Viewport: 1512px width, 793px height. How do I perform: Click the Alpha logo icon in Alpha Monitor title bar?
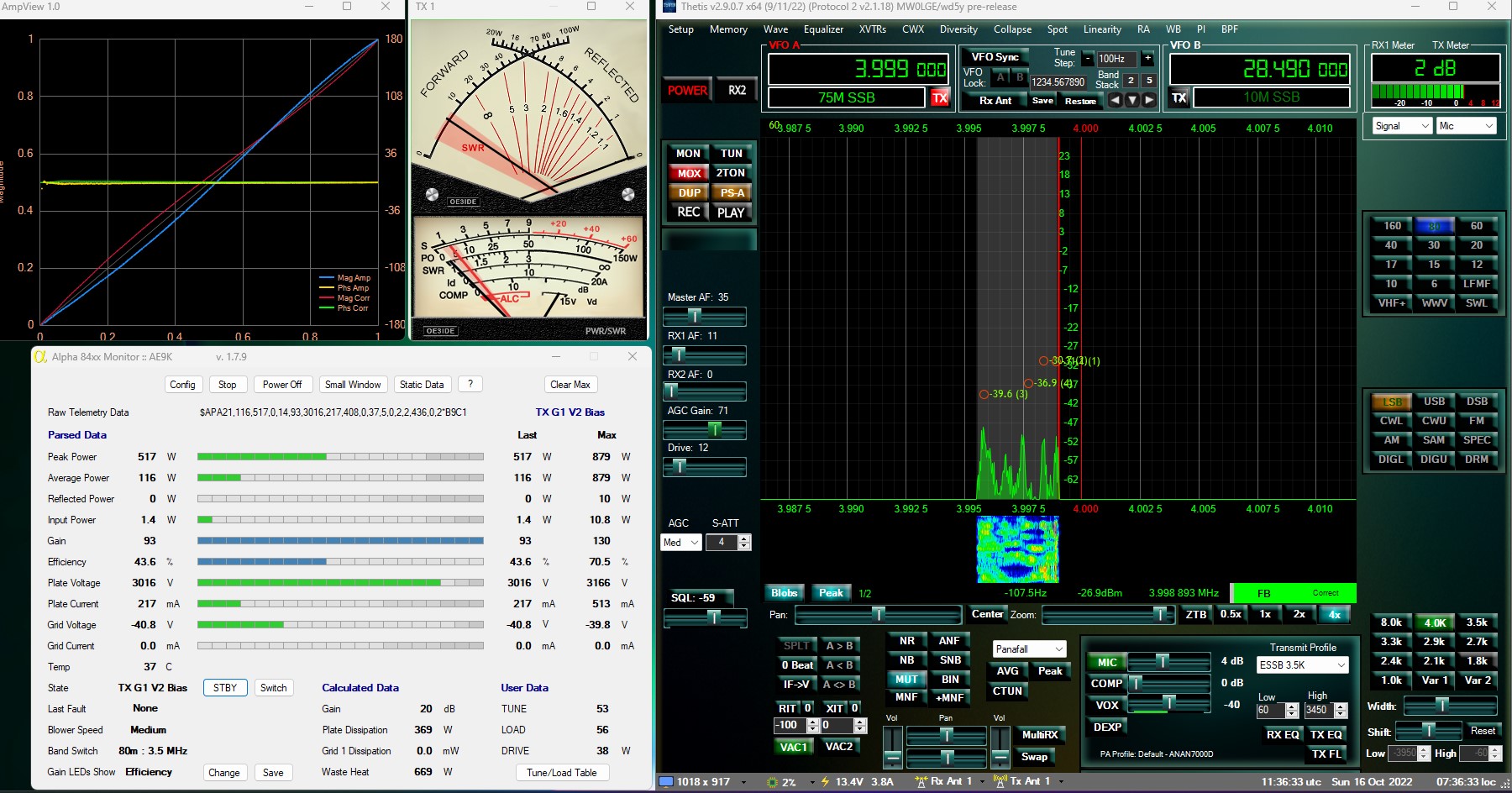coord(39,357)
